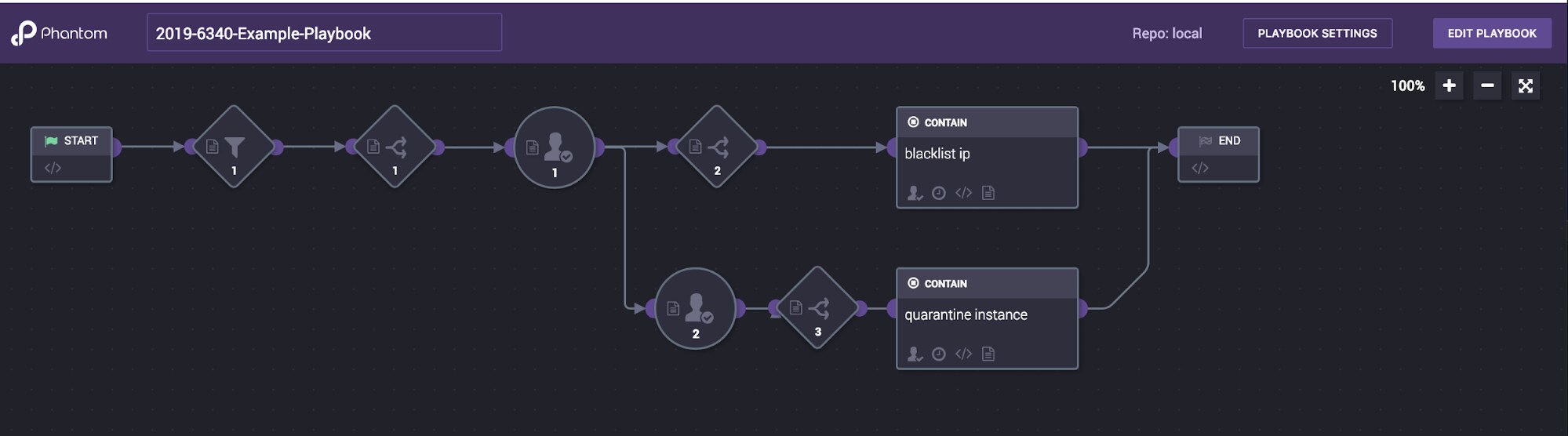Click the playbook name field
1568x436 pixels.
tap(324, 33)
